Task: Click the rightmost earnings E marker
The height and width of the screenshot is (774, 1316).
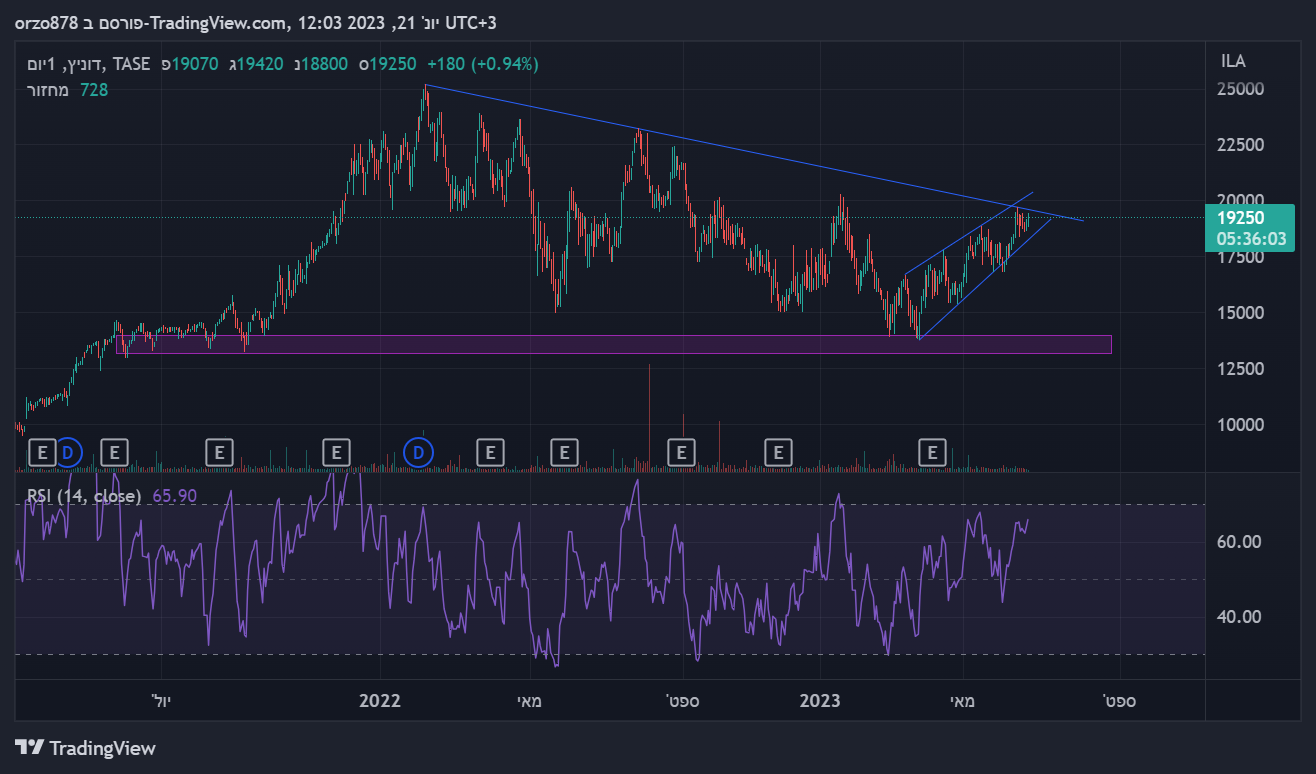Action: click(932, 453)
